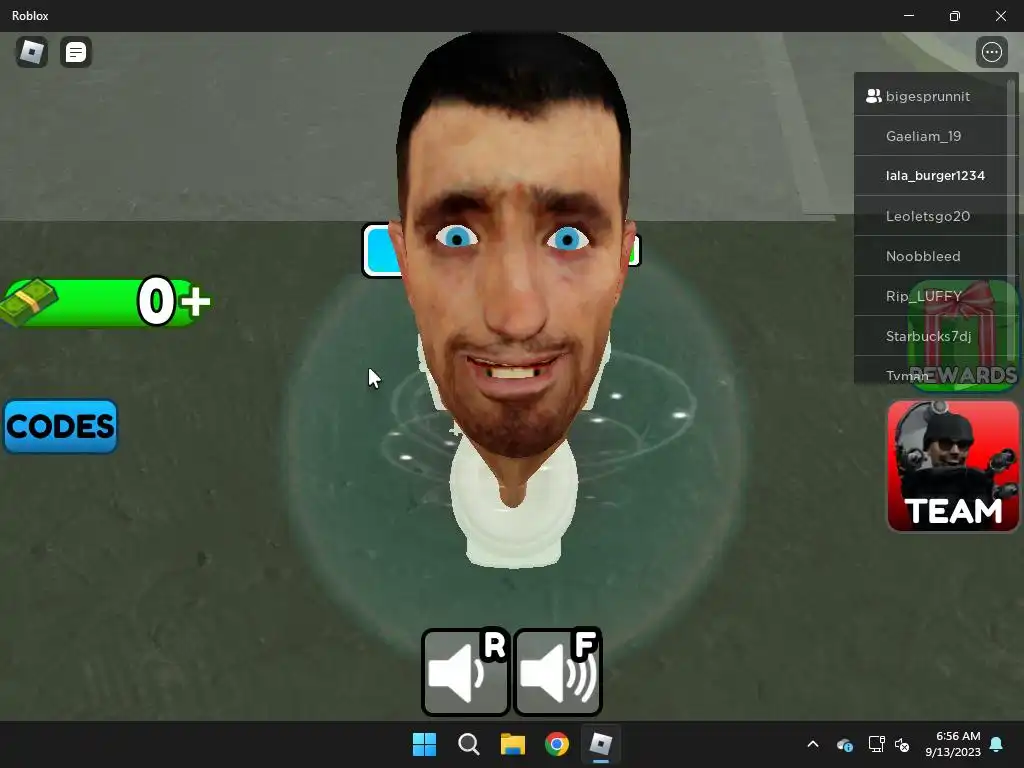
Task: Select player lala_burger1234 in the list
Action: 931,176
